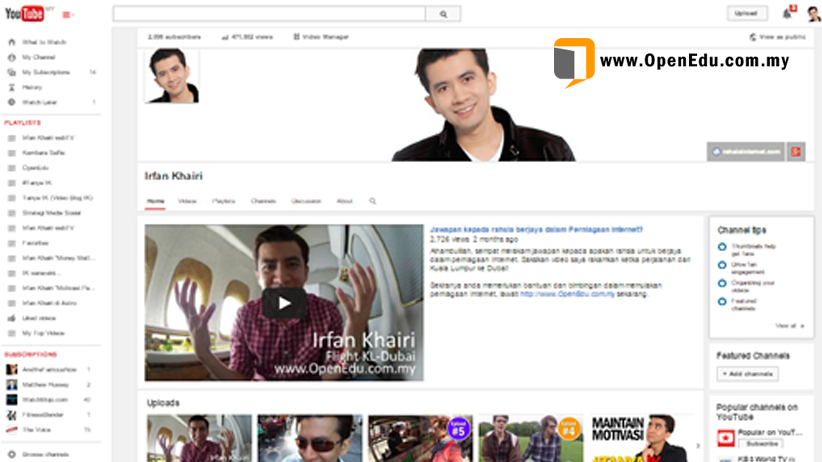Open My Top Videos playlist
Screen dimensions: 822x462
43,333
